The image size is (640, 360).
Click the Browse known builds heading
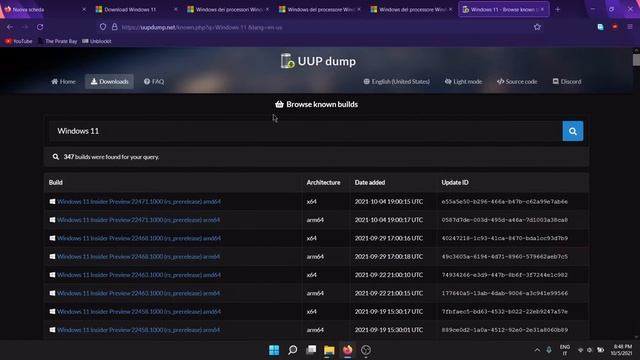(x=317, y=104)
